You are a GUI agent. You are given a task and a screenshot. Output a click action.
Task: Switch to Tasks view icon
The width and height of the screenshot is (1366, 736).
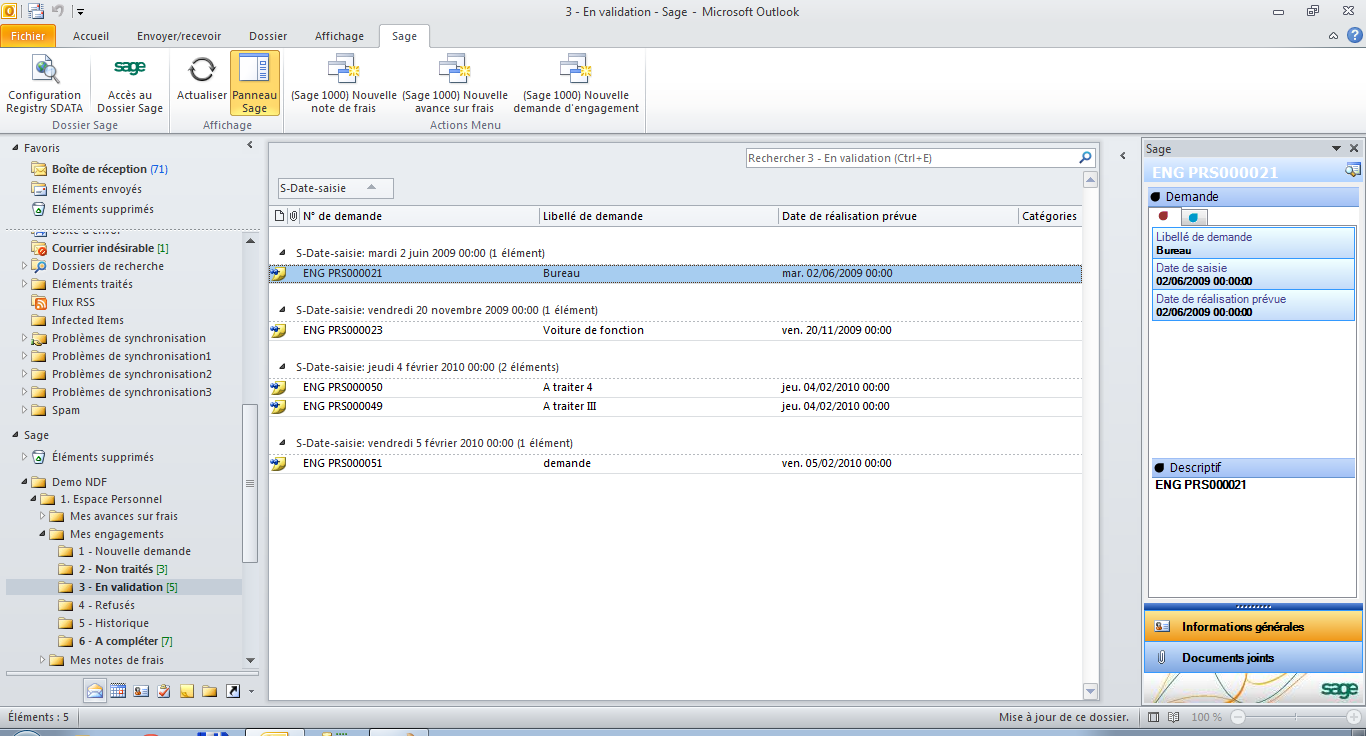point(164,691)
